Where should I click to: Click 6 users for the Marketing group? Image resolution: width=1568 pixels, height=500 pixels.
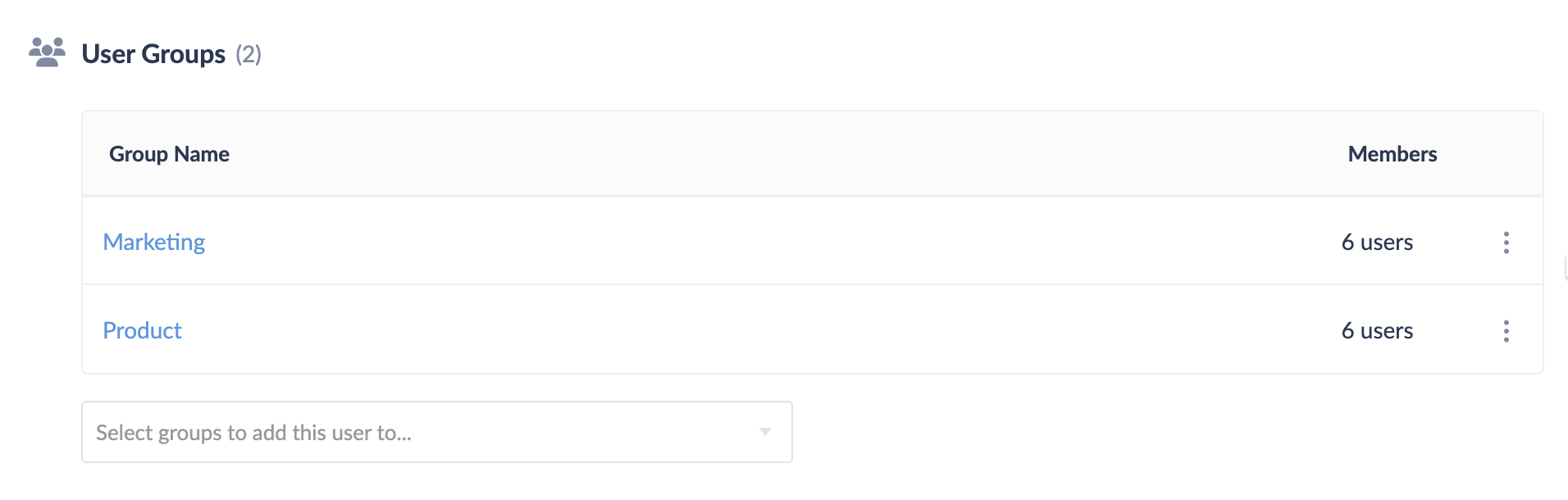click(1378, 242)
